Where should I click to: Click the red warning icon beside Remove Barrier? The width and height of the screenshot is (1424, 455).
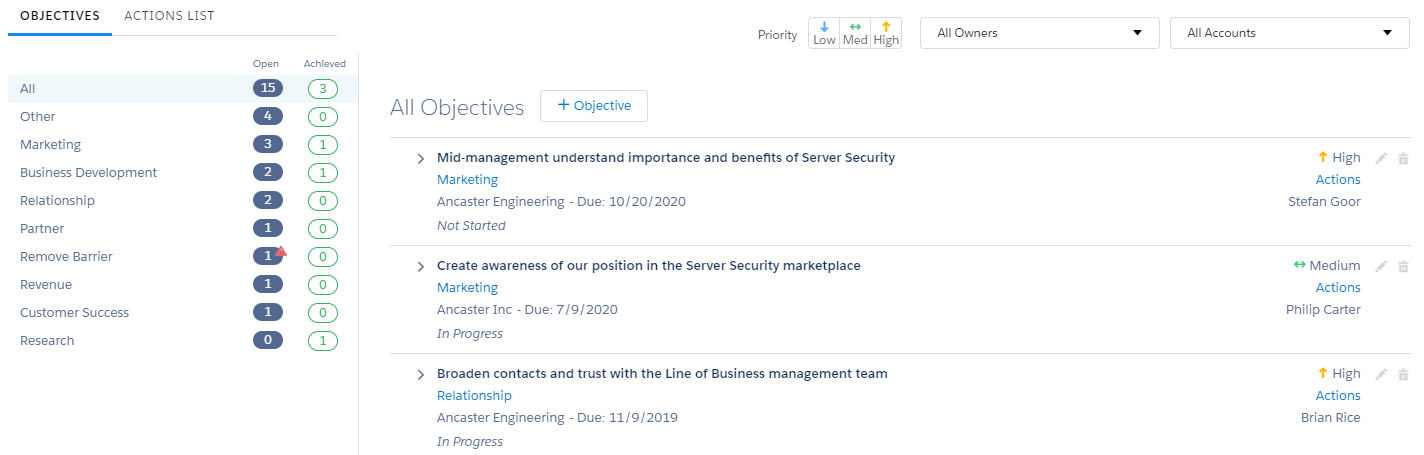281,251
